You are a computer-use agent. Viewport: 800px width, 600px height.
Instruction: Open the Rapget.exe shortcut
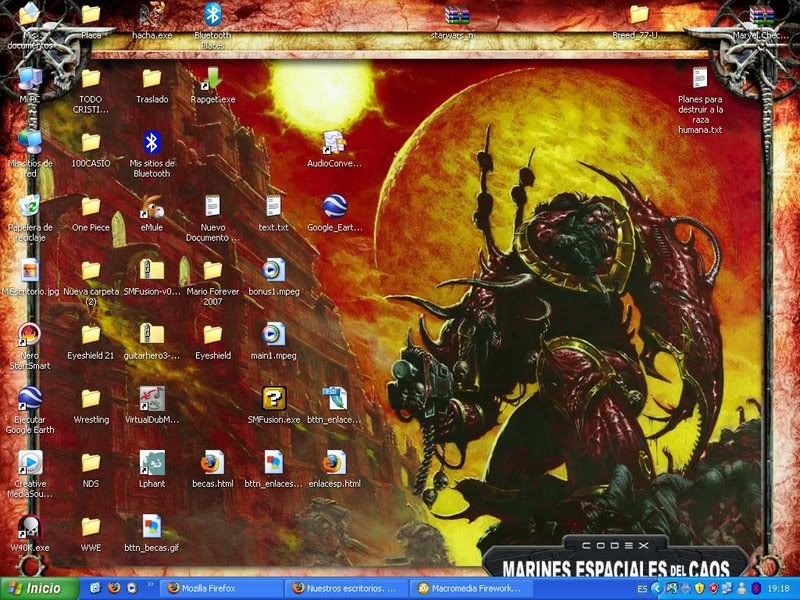click(212, 79)
